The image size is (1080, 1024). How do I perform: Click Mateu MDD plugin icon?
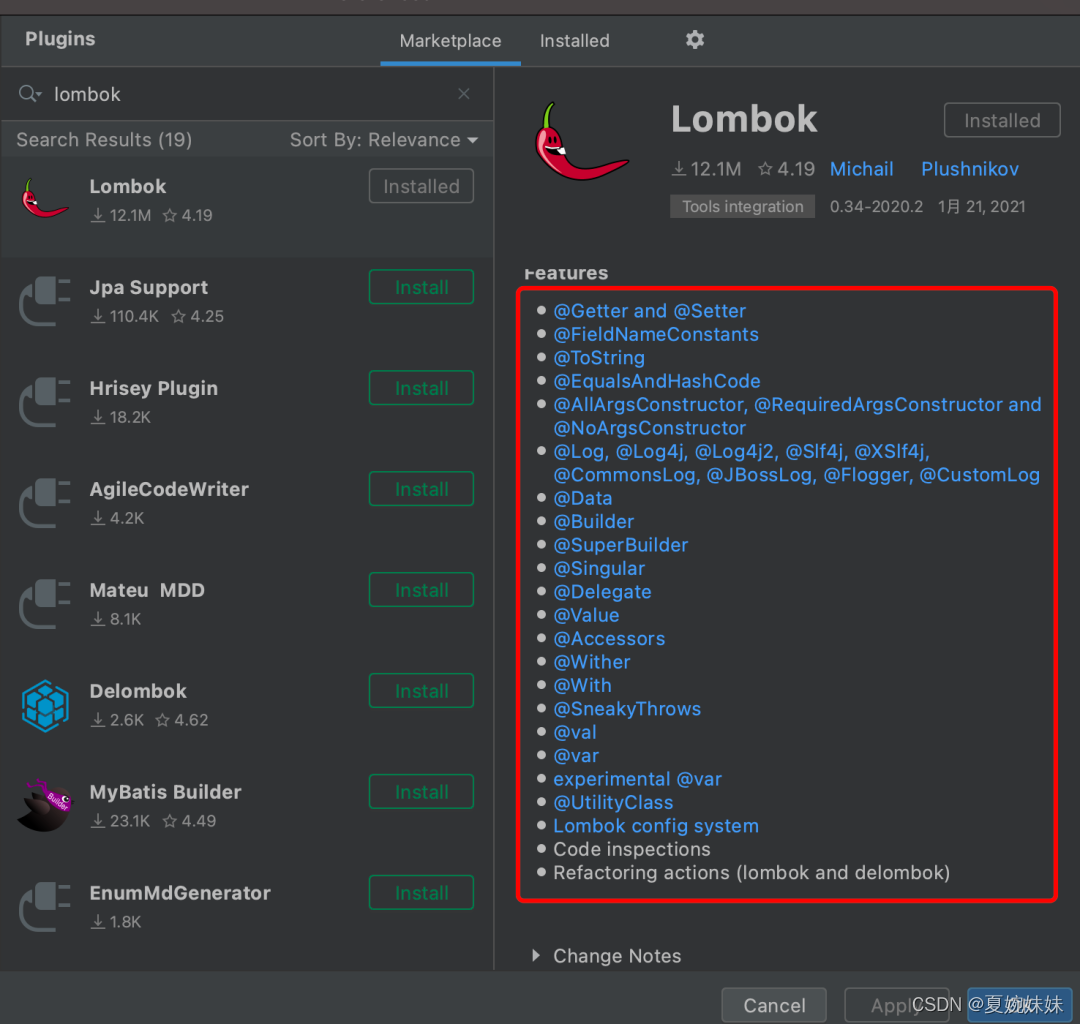45,603
